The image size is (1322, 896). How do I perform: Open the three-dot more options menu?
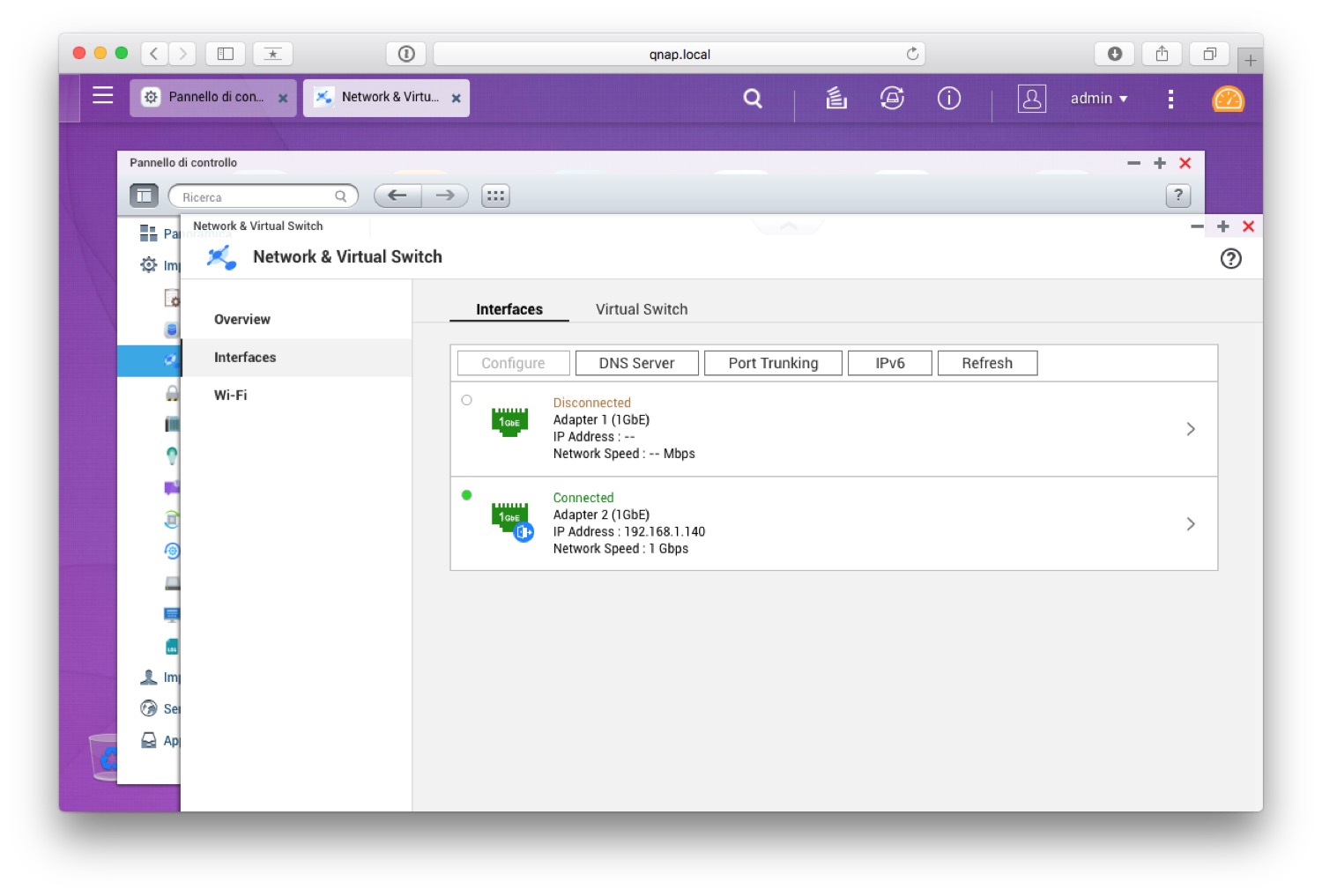(1170, 99)
